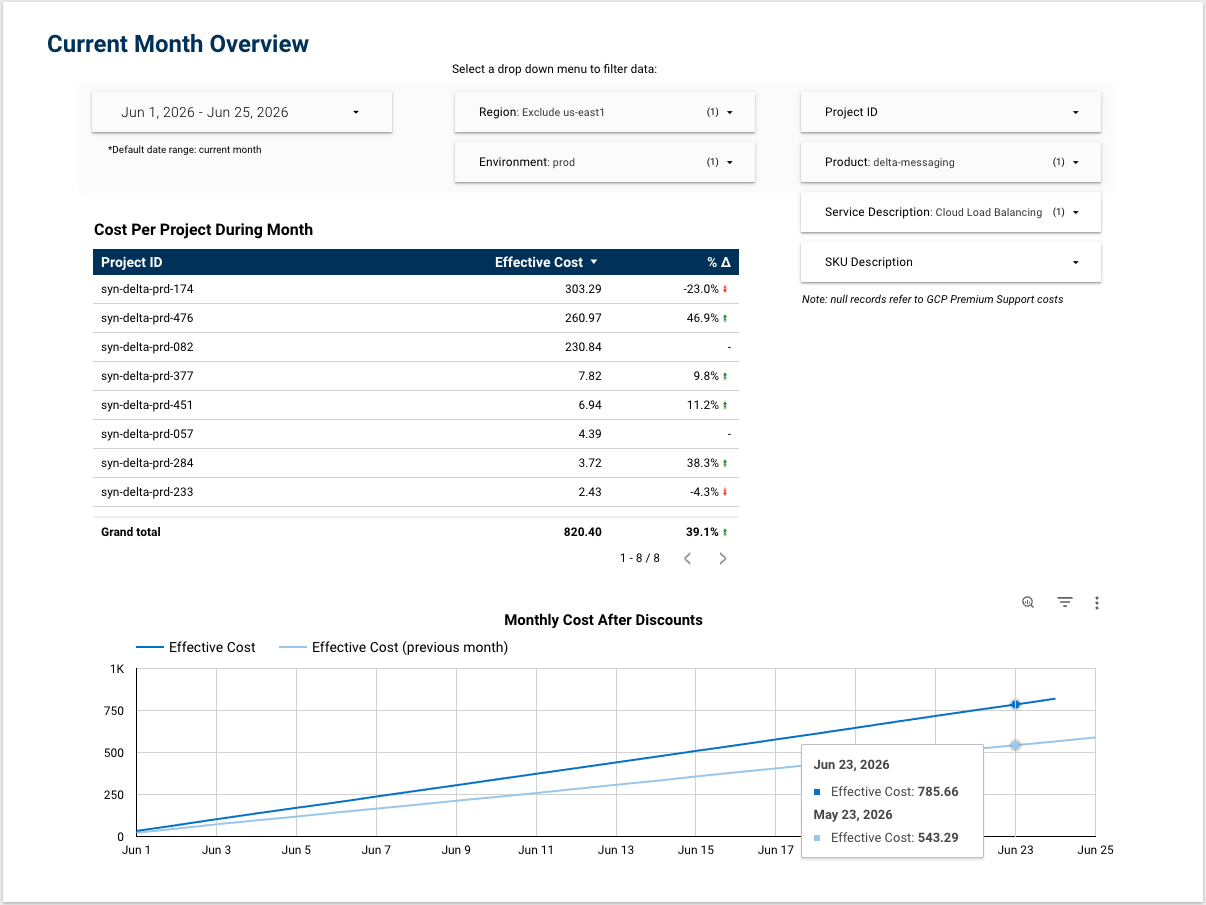
Task: Click the 1 - 8 / 8 pagination text
Action: (640, 558)
